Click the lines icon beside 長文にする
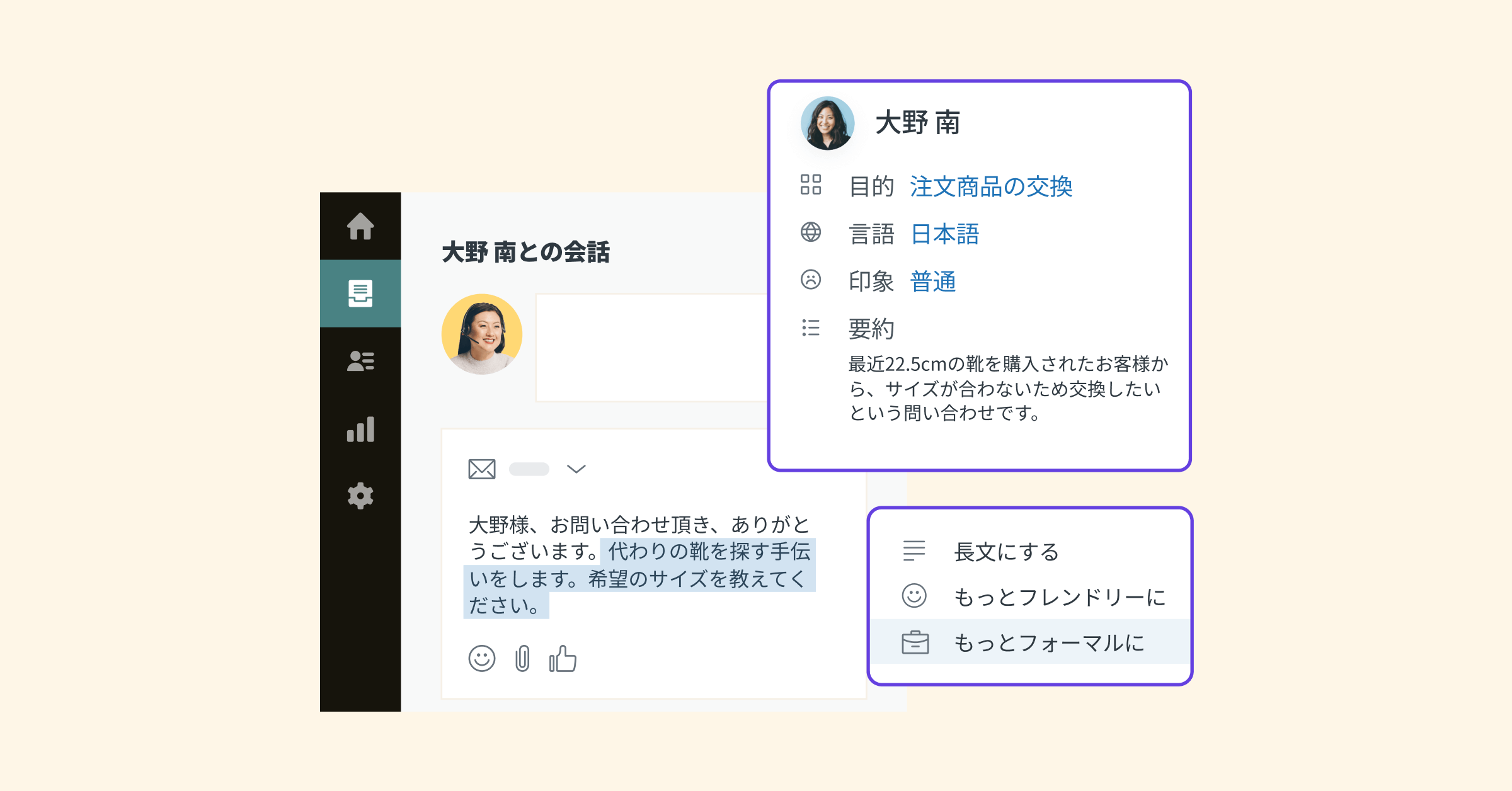1512x791 pixels. 914,550
